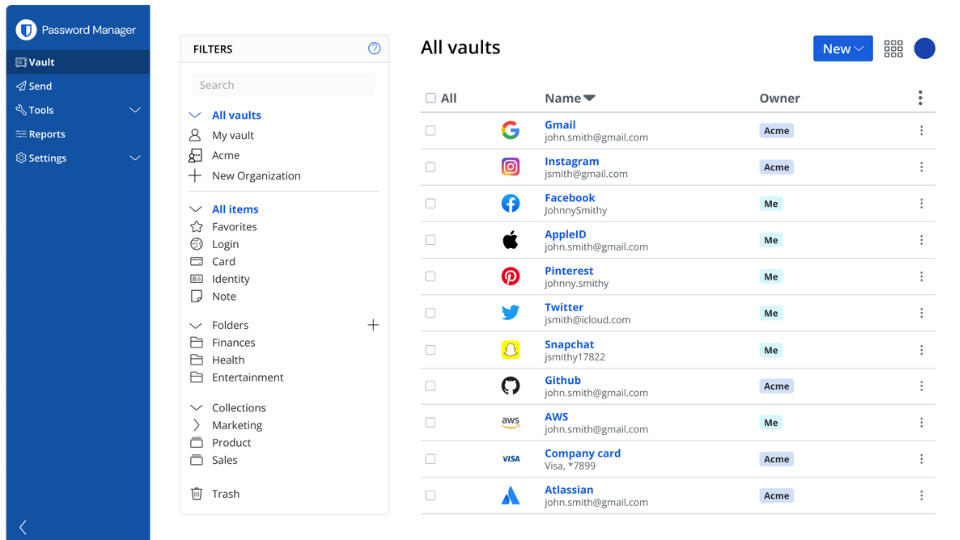Check the select All checkbox
Viewport: 960px width, 540px height.
pos(431,98)
